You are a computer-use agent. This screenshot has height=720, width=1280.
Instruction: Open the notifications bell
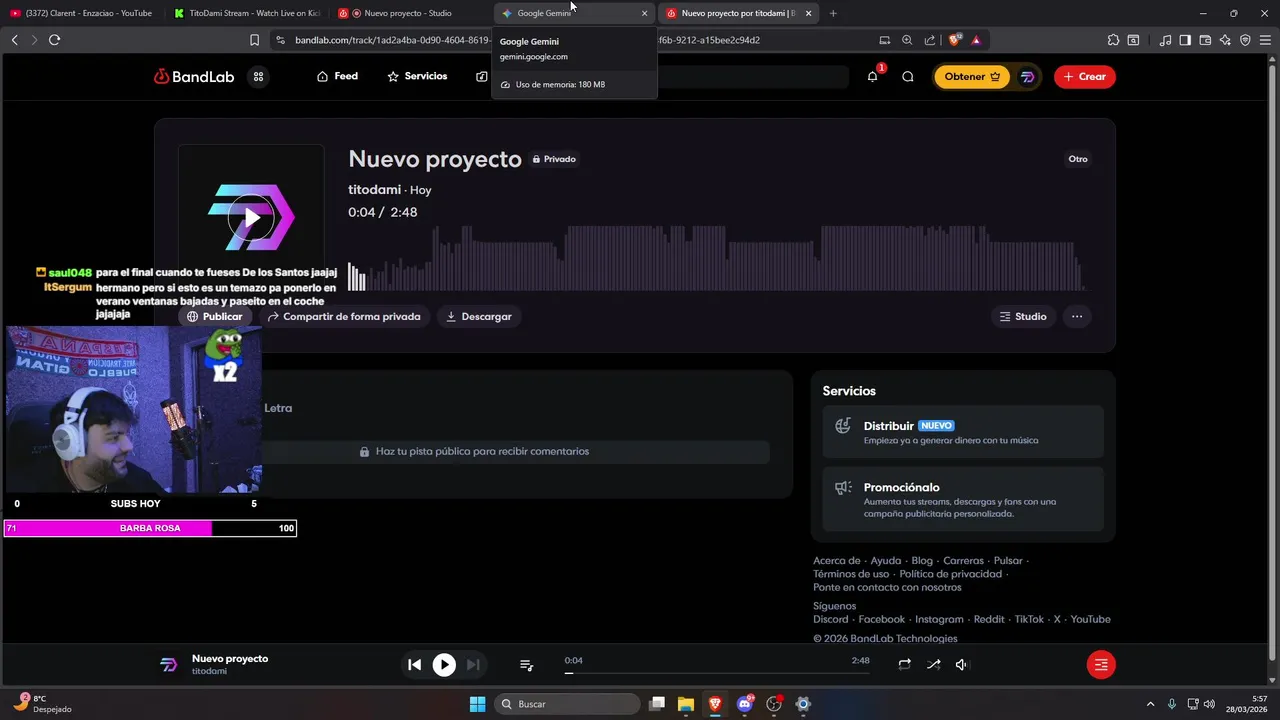pos(872,76)
